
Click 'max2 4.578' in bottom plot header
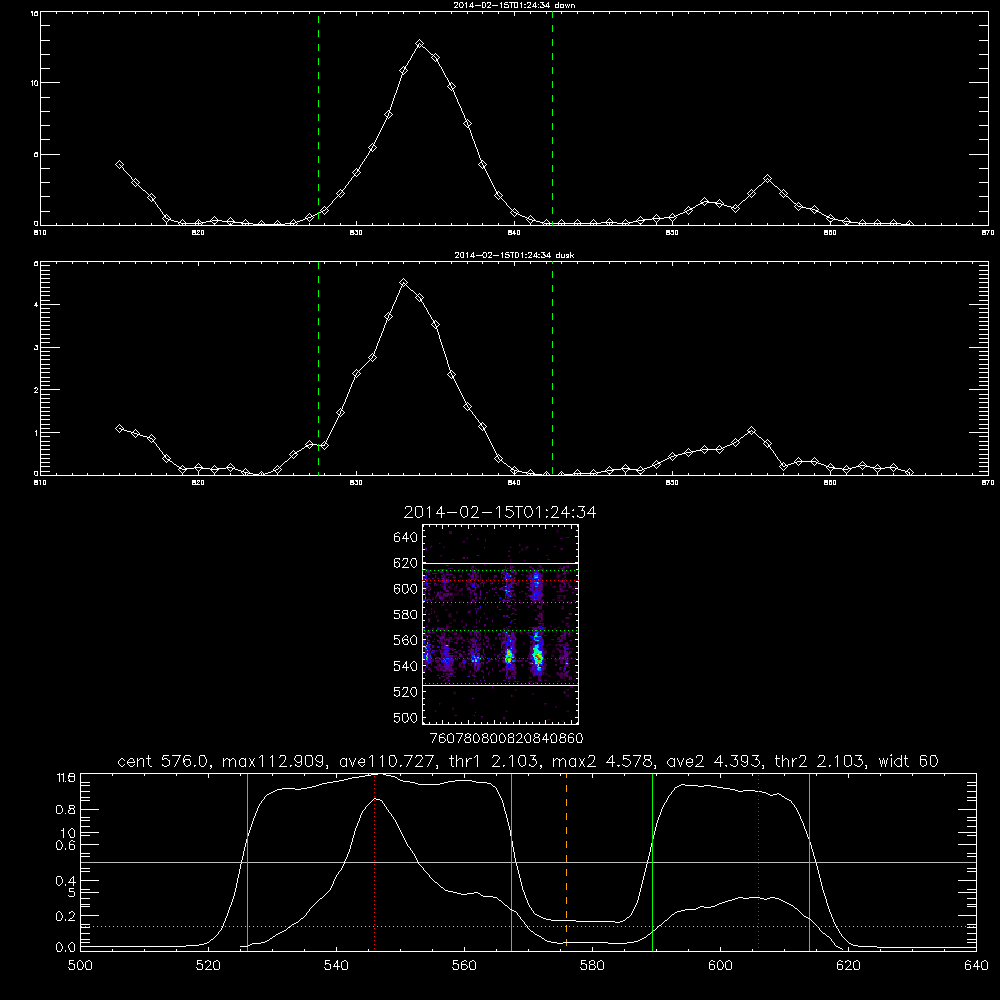[x=601, y=761]
